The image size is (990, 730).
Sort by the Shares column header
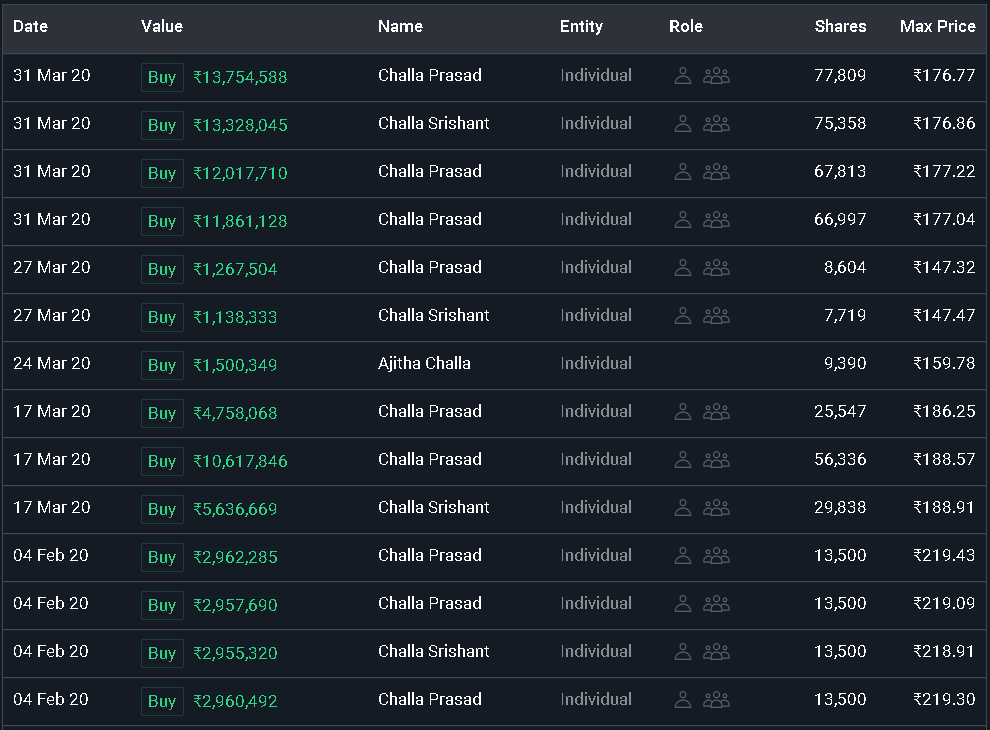[840, 27]
